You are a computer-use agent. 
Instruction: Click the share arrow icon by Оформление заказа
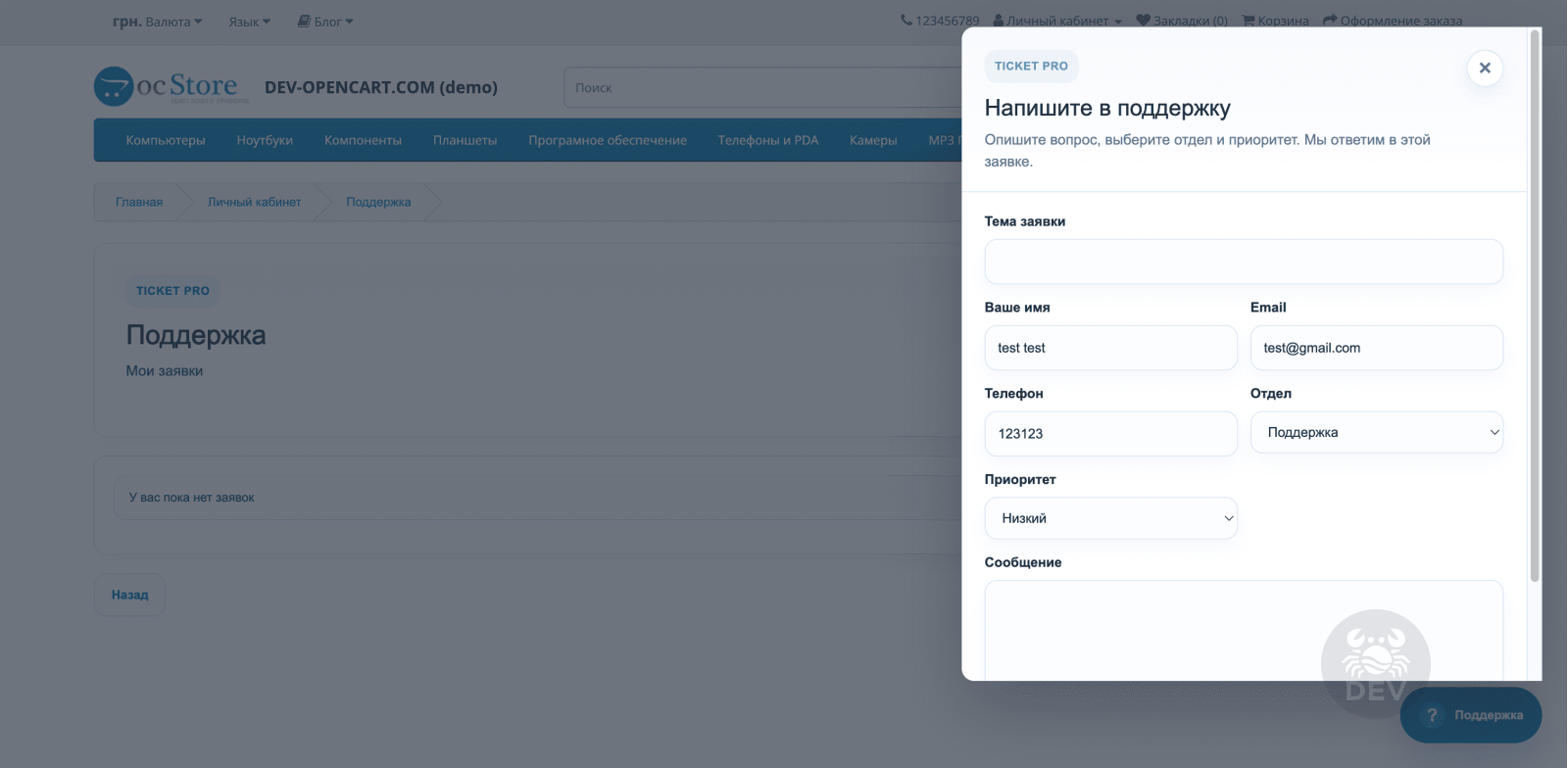pyautogui.click(x=1330, y=20)
